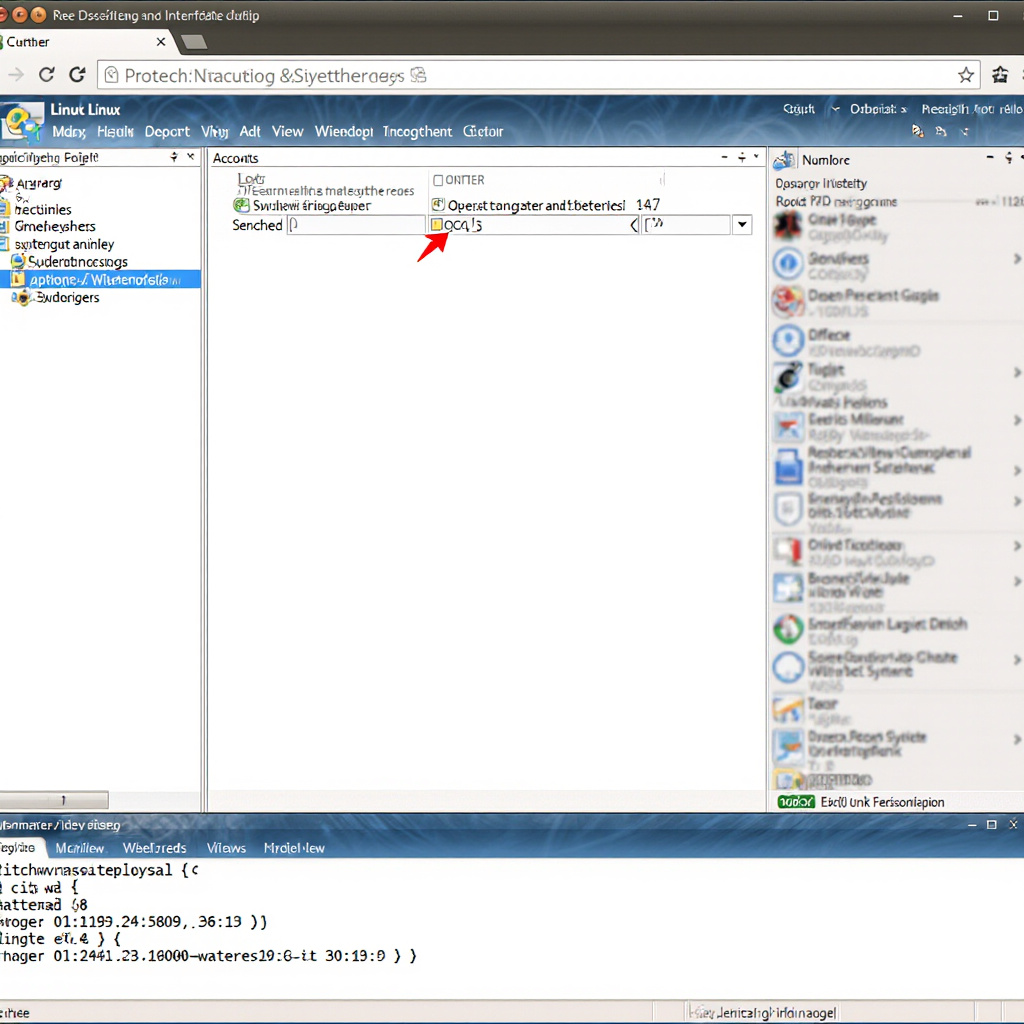Click the Linut Linux application logo

pos(20,122)
